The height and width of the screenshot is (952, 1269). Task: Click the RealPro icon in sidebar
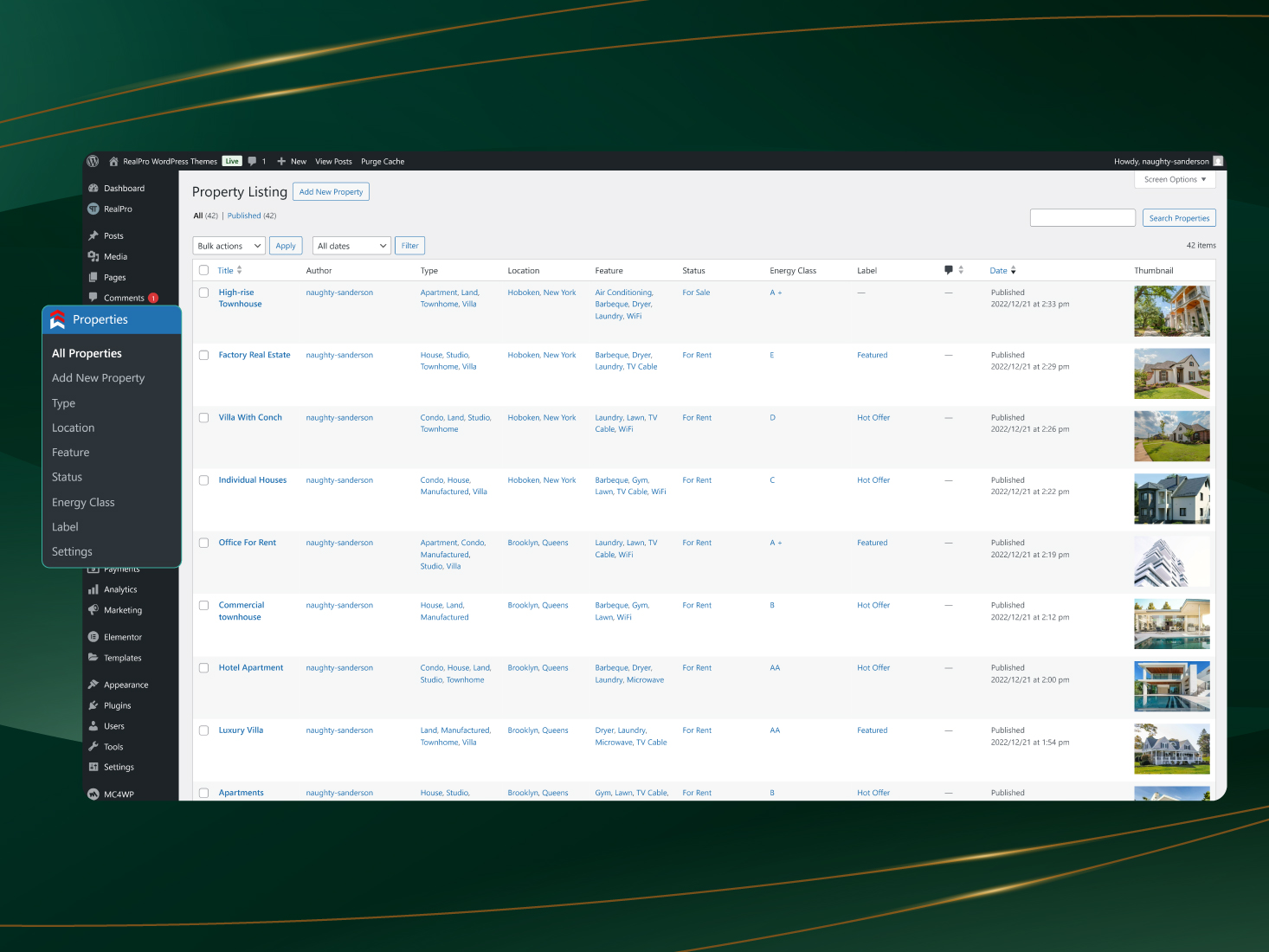coord(93,209)
